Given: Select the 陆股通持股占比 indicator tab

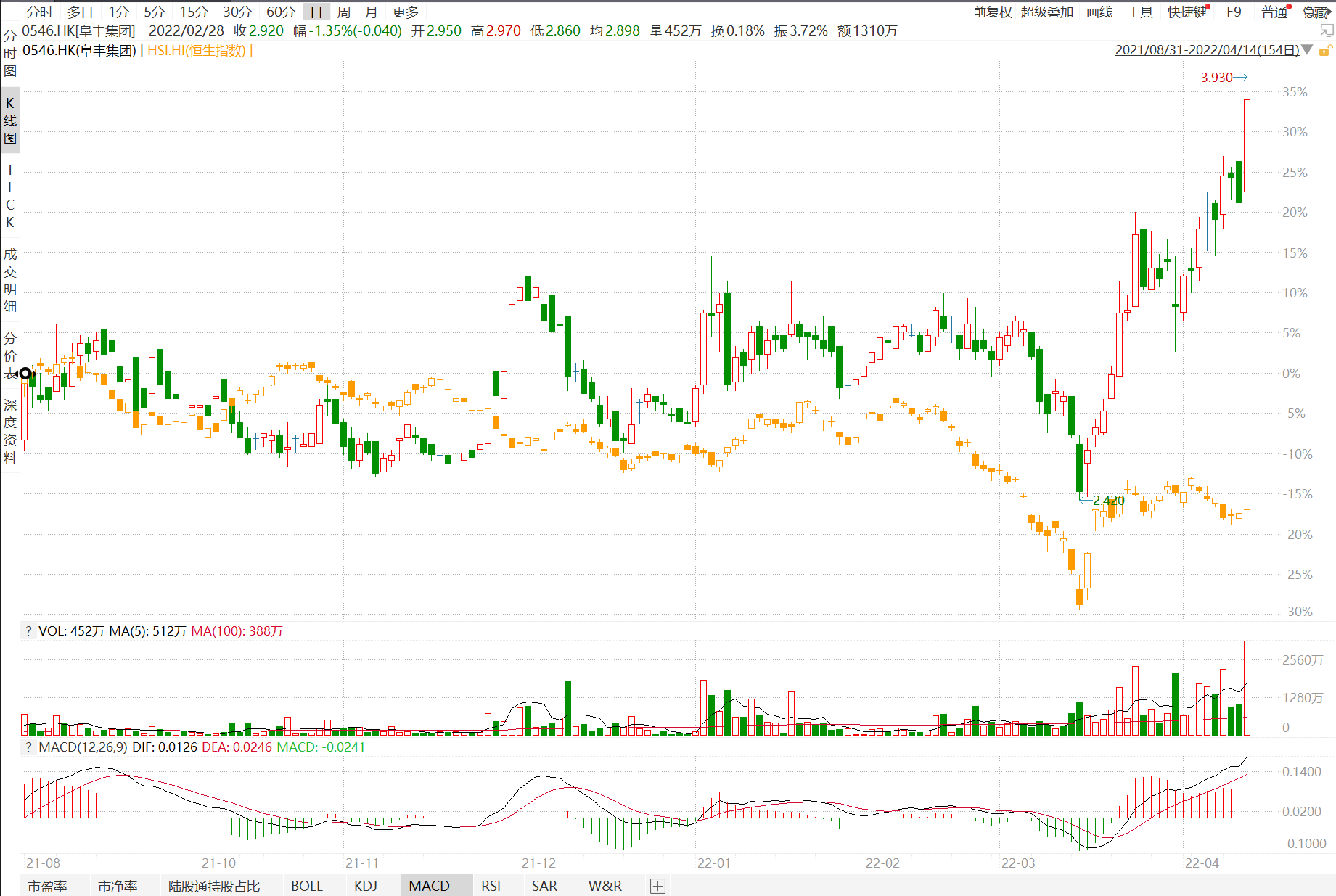Looking at the screenshot, I should coord(214,886).
